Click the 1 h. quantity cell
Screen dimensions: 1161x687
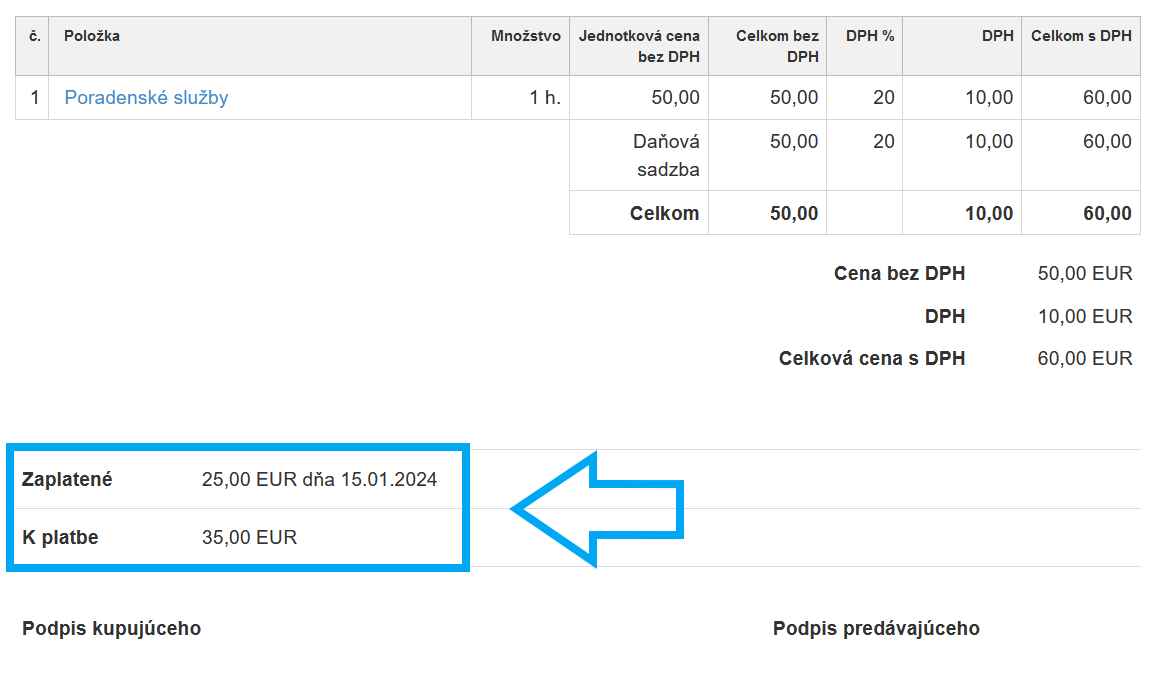[545, 98]
